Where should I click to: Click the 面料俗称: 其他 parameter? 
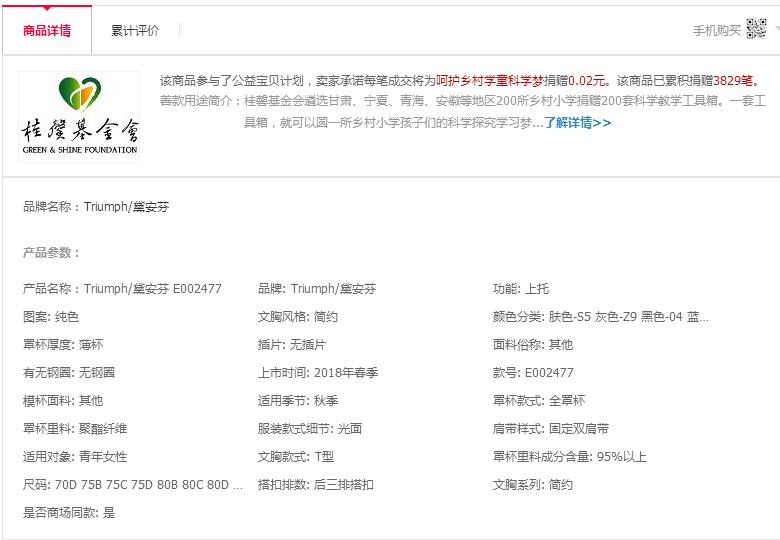[533, 344]
